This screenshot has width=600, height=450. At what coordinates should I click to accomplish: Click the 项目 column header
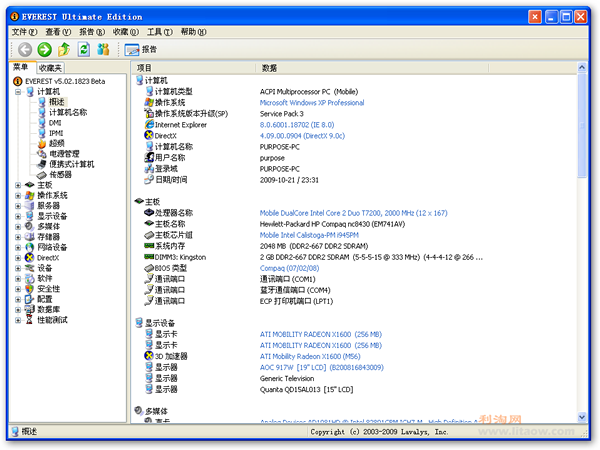click(144, 68)
